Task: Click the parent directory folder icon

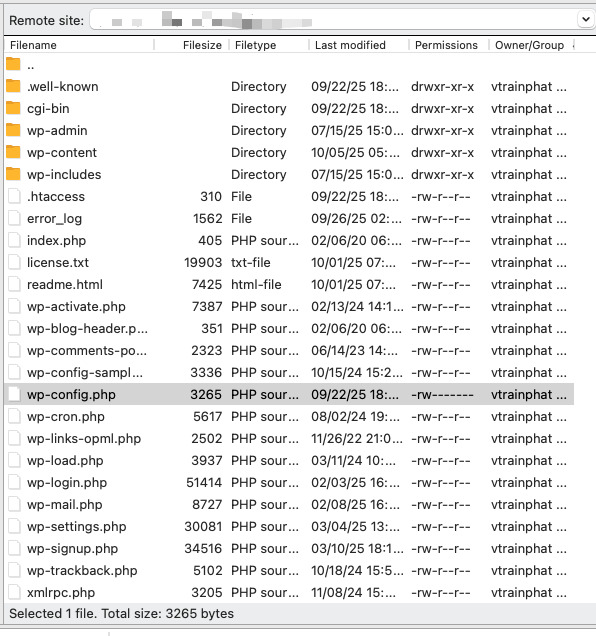Action: coord(13,64)
